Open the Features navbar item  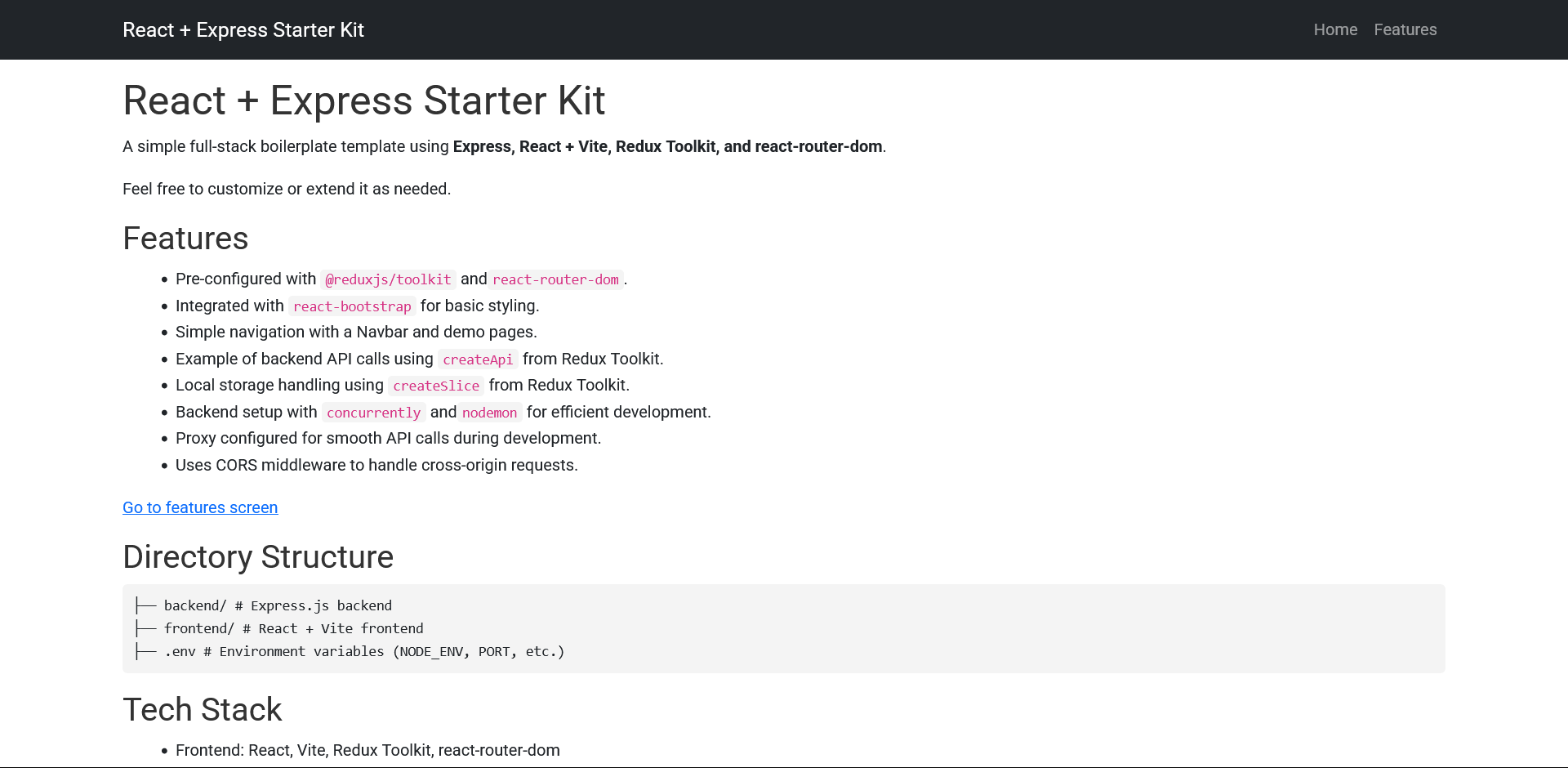1405,30
